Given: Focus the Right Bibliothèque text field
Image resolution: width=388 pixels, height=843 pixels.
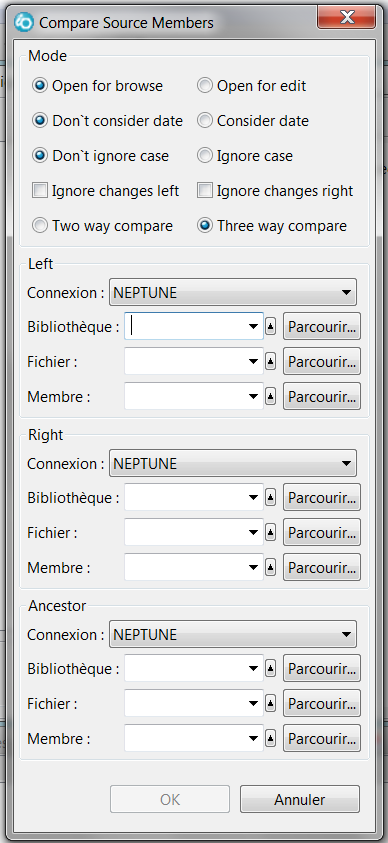Looking at the screenshot, I should click(185, 498).
